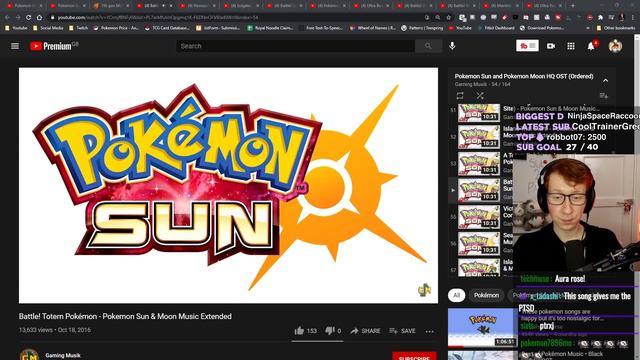Open the Wheel of Names bookmark
This screenshot has width=640, height=360.
[x=373, y=28]
